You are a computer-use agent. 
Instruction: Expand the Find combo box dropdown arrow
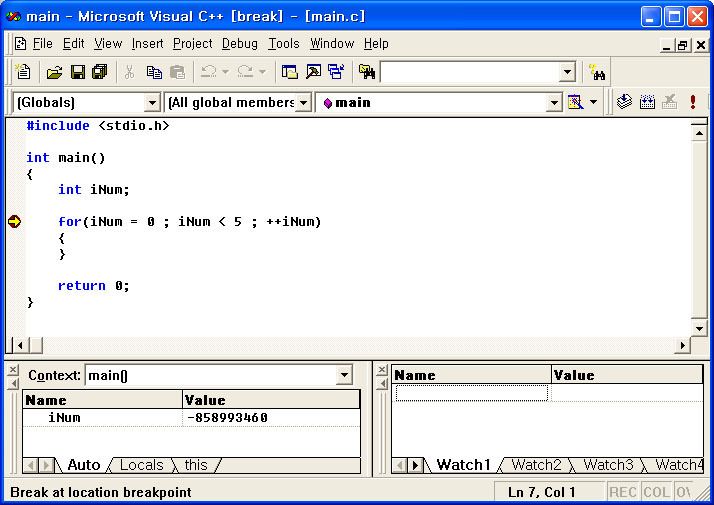click(x=567, y=72)
